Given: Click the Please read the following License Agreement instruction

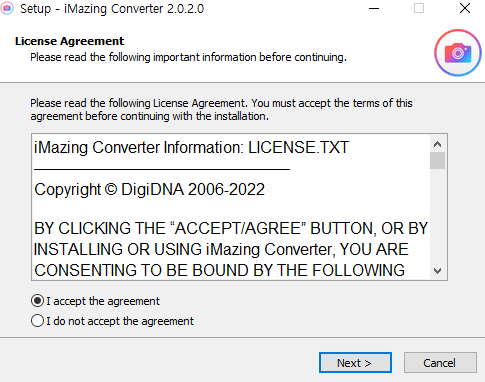Looking at the screenshot, I should pos(221,110).
